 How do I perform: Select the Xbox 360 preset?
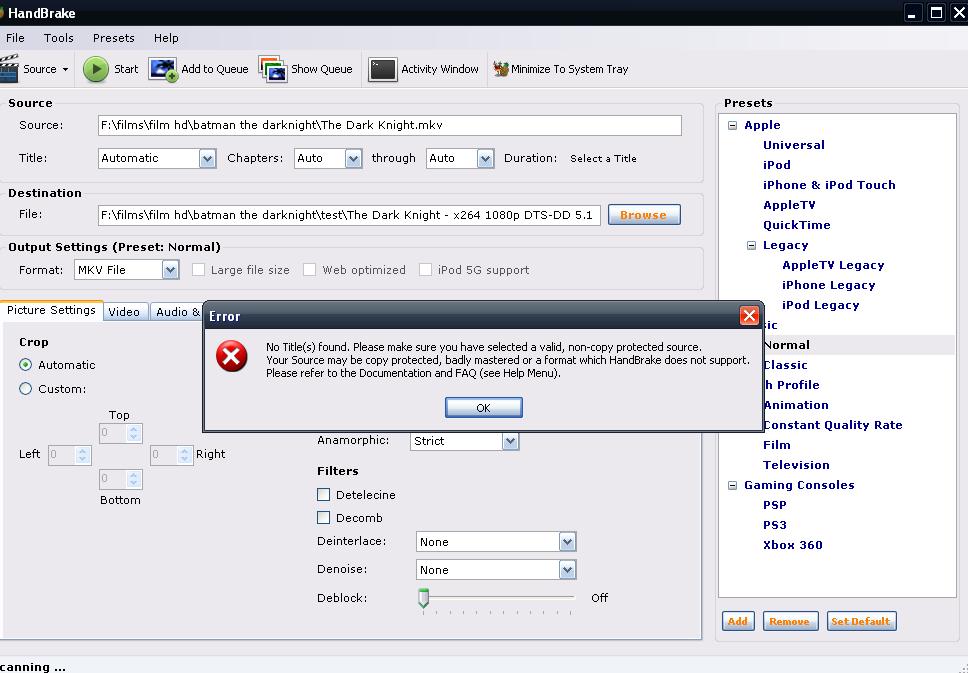[792, 545]
